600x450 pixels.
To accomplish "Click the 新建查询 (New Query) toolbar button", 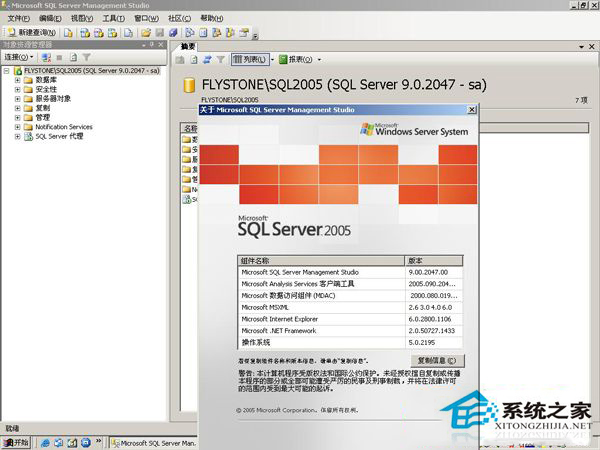I will click(32, 33).
